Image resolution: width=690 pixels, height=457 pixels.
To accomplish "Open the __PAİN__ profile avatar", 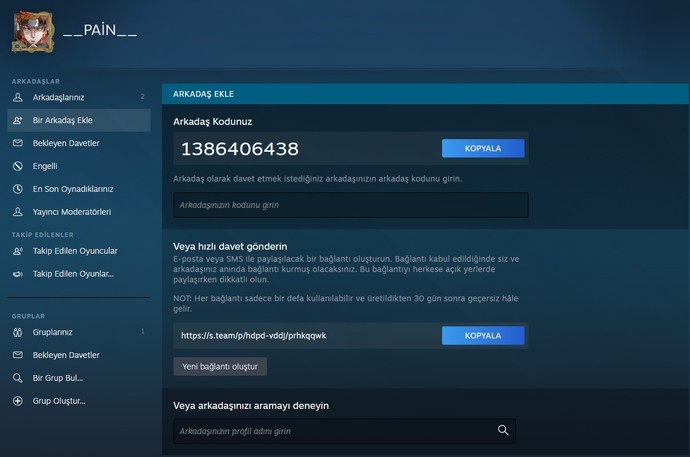I will click(33, 32).
